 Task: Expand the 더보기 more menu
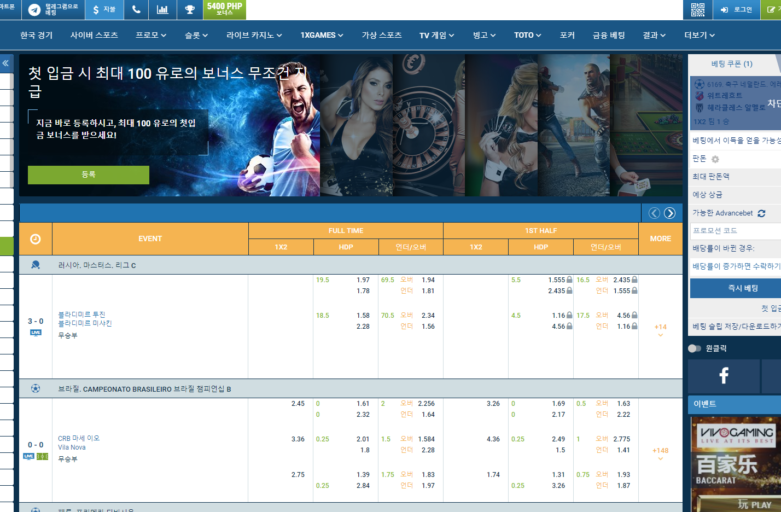(699, 35)
